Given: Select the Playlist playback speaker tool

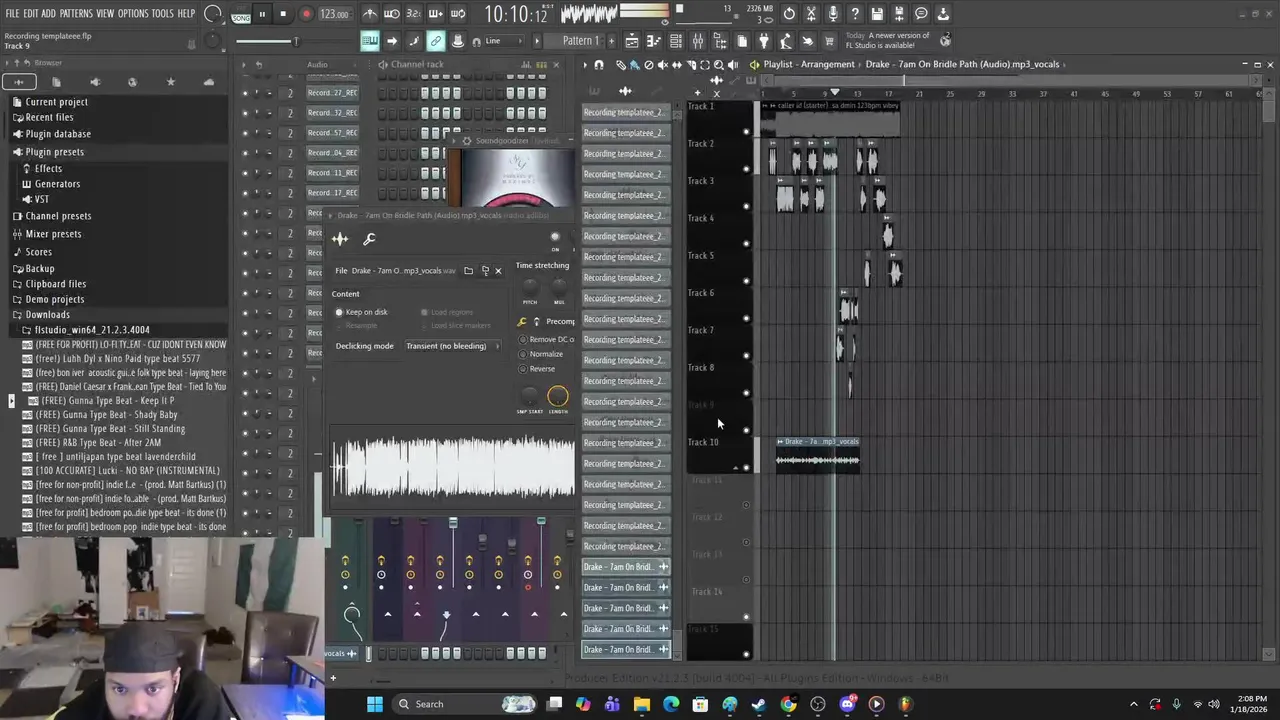Looking at the screenshot, I should 732,65.
